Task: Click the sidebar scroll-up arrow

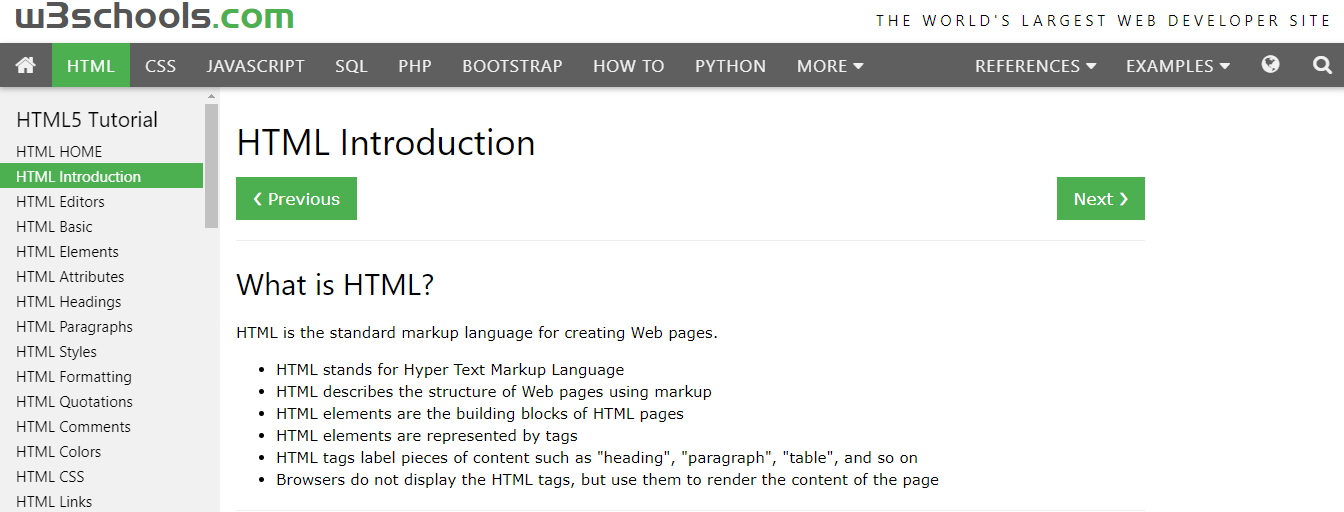Action: (211, 96)
